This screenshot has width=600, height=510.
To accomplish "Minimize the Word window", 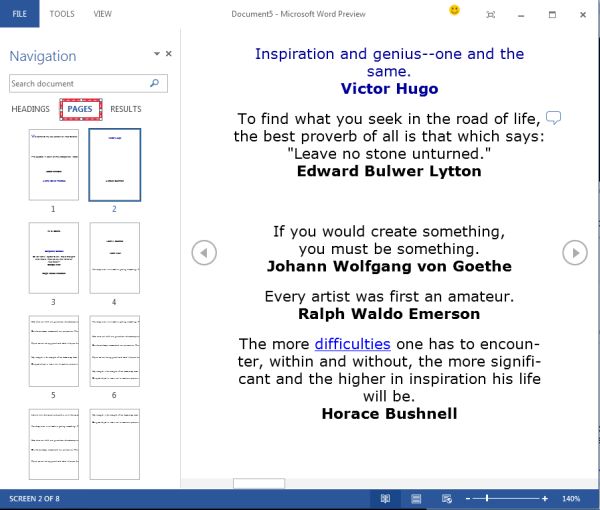I will tap(521, 15).
